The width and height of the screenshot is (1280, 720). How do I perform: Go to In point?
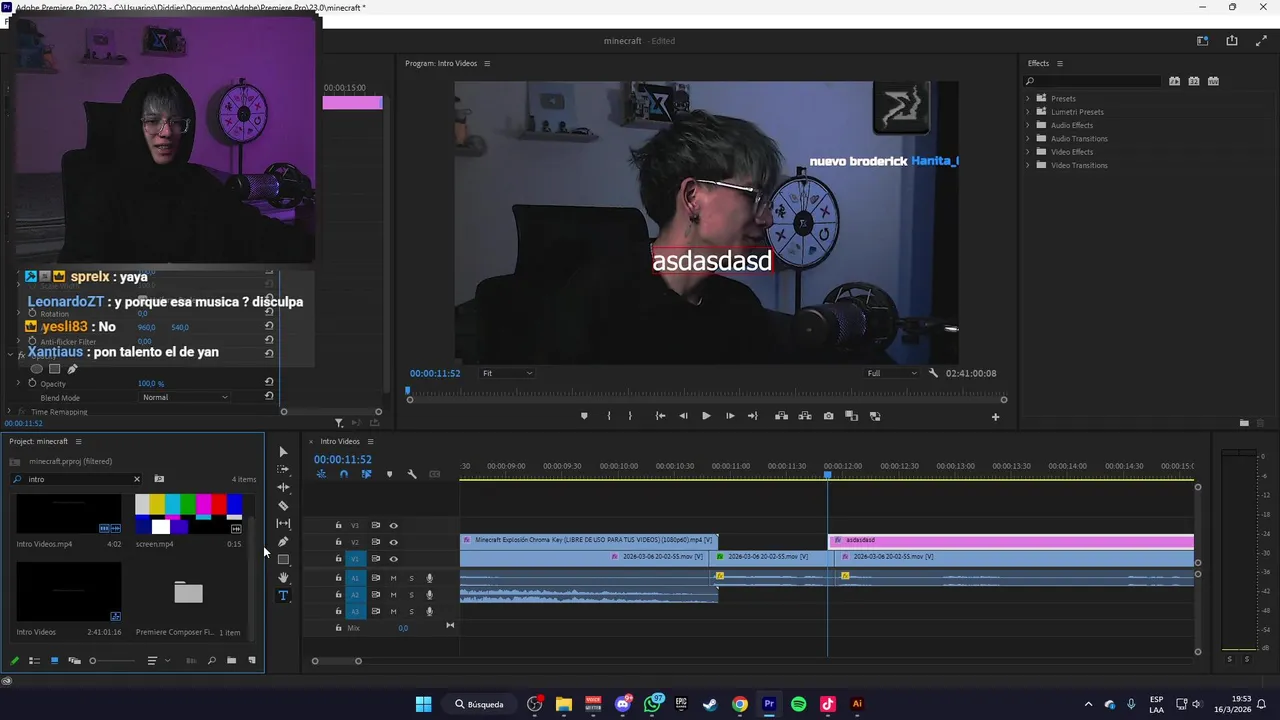tap(660, 416)
